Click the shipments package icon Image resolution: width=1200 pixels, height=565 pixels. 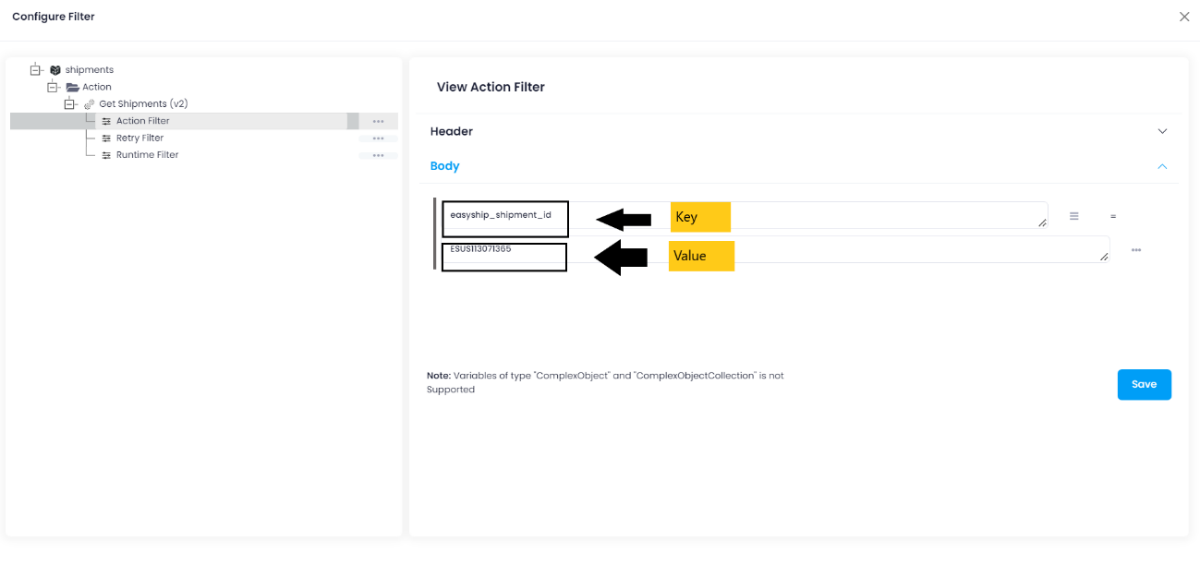point(55,70)
